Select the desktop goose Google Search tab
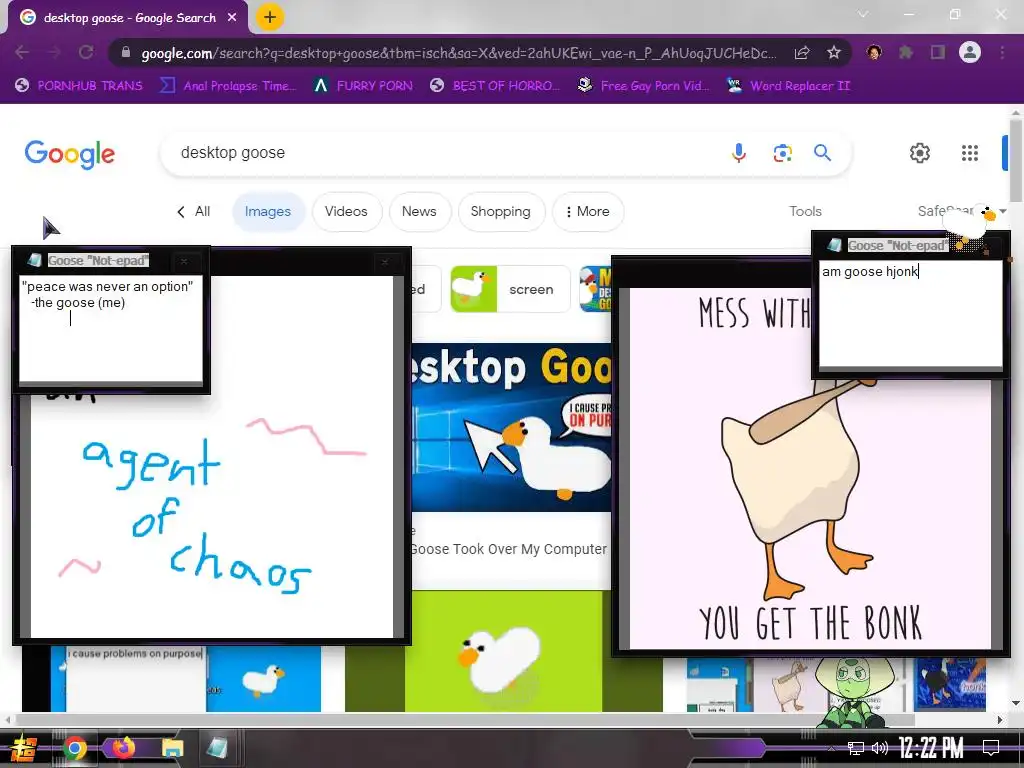The height and width of the screenshot is (768, 1024). click(x=128, y=18)
